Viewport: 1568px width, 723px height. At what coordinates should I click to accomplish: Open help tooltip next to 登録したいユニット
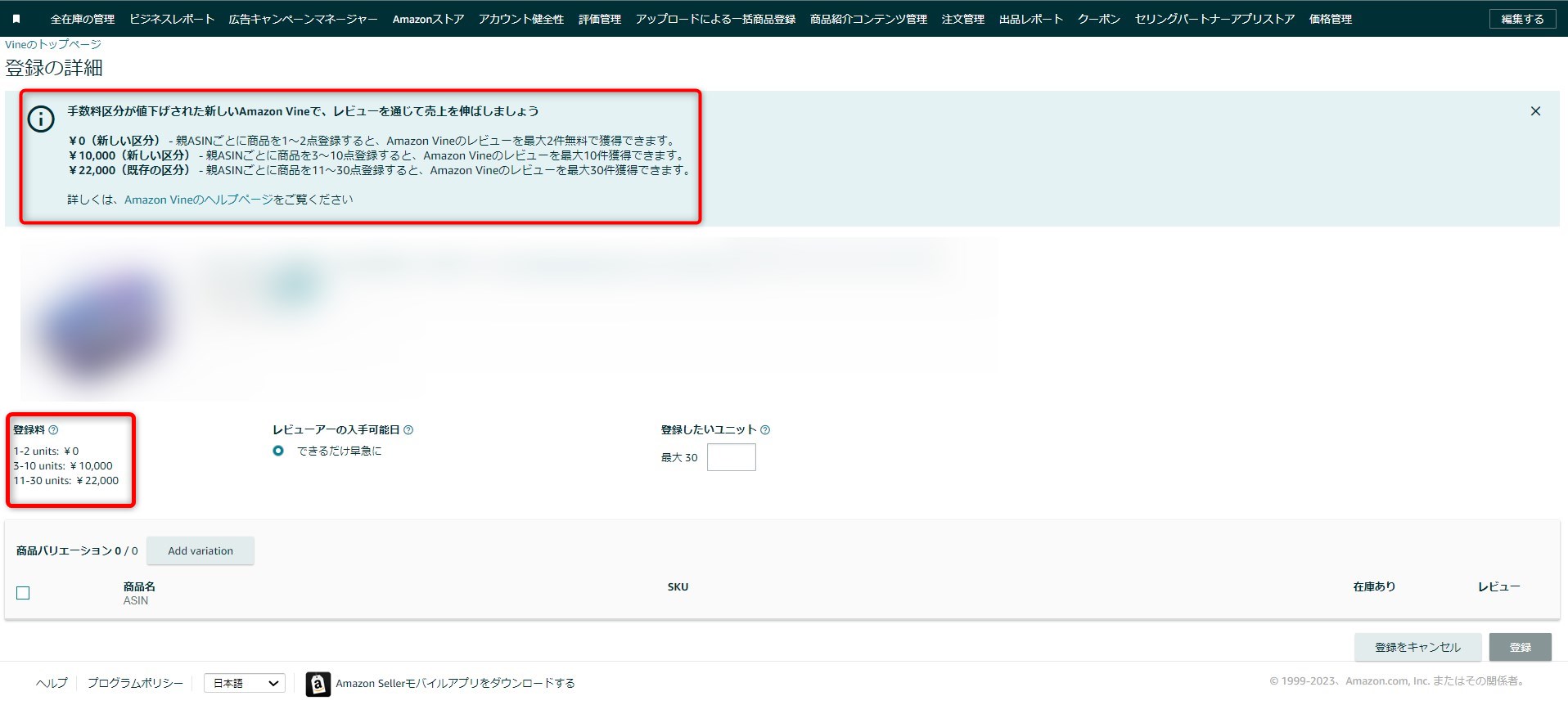[x=765, y=430]
